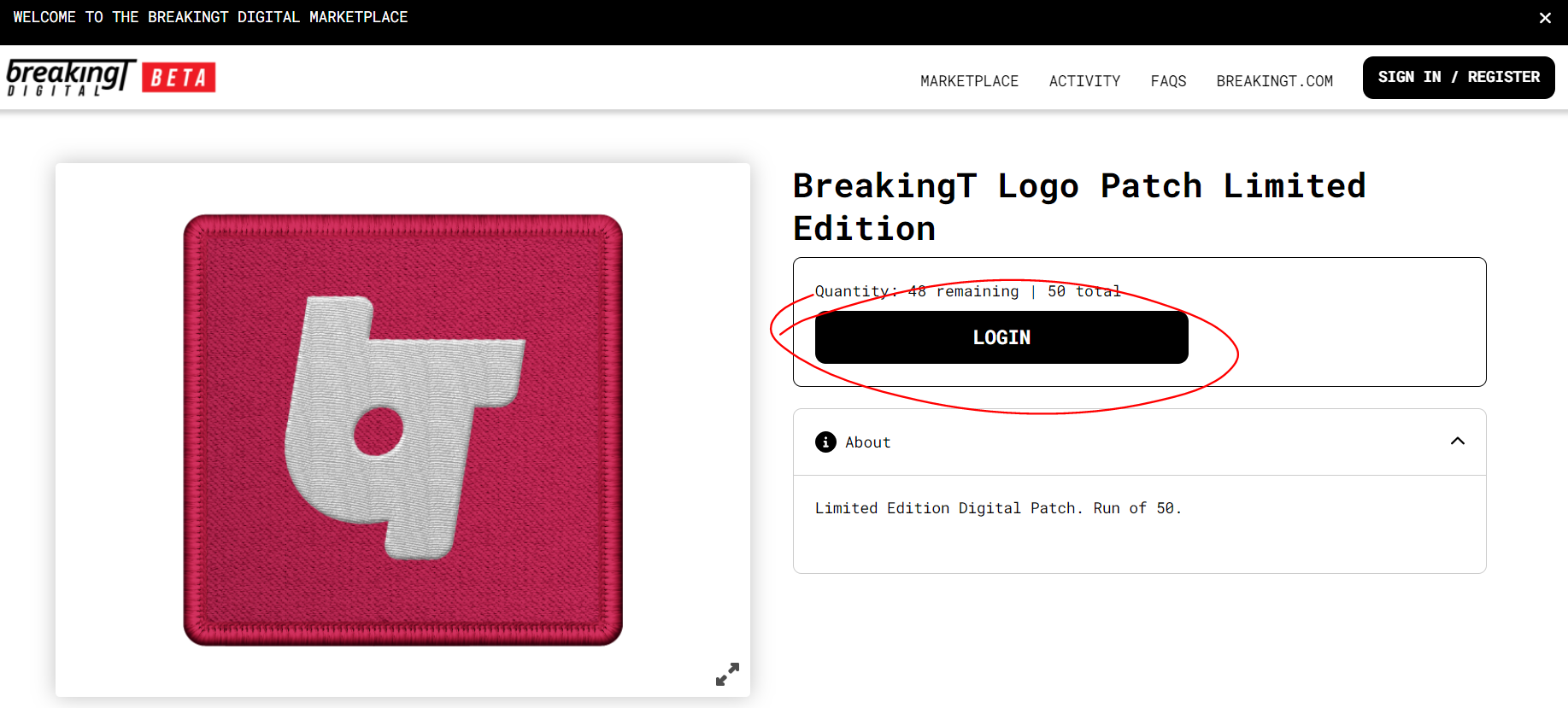The image size is (1568, 708).
Task: Go to the Activity page
Action: pos(1084,81)
